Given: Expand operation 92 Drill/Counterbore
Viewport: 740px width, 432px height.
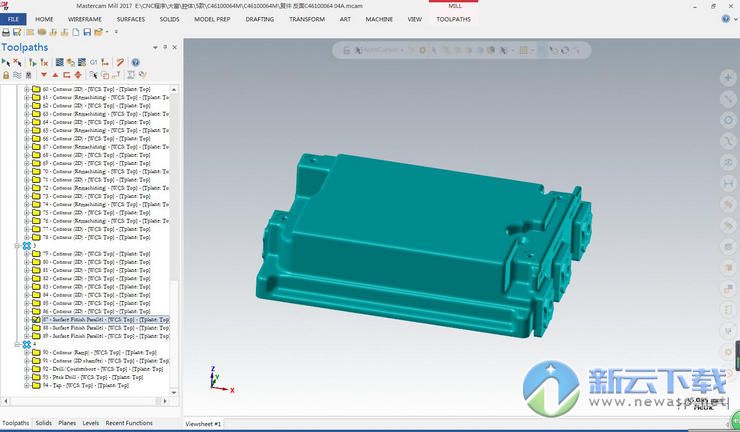Looking at the screenshot, I should point(27,369).
